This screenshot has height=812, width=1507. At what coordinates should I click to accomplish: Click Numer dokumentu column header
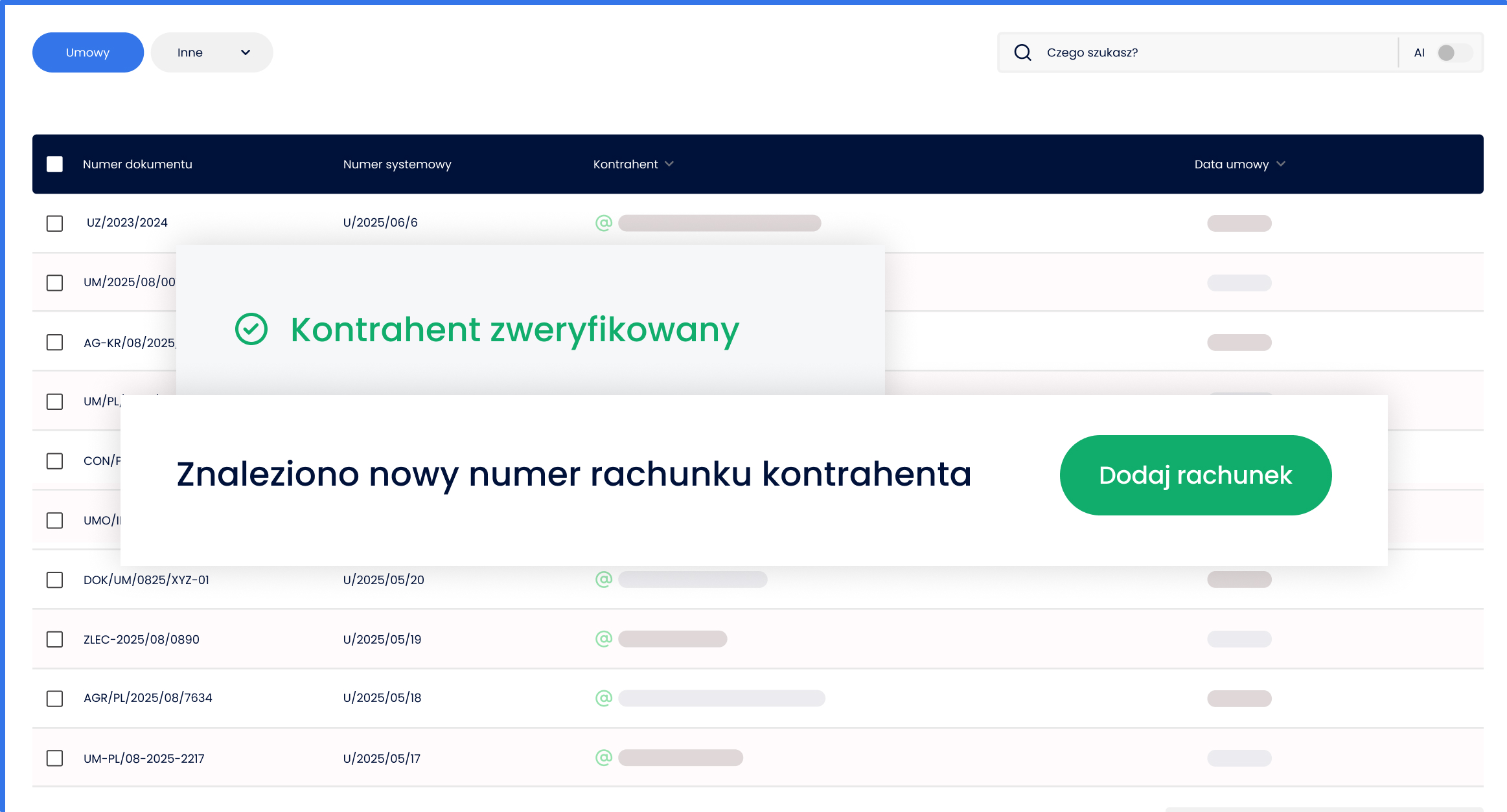(137, 164)
